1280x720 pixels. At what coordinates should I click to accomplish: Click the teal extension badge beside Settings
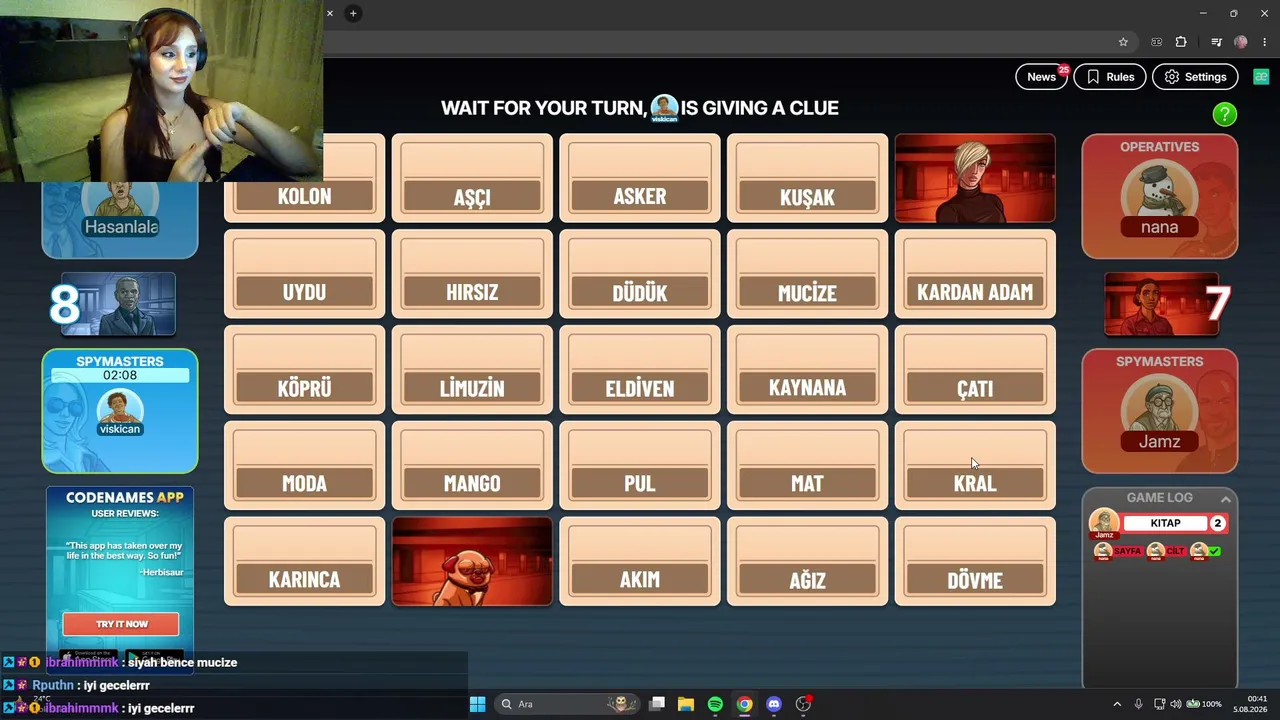(1261, 77)
